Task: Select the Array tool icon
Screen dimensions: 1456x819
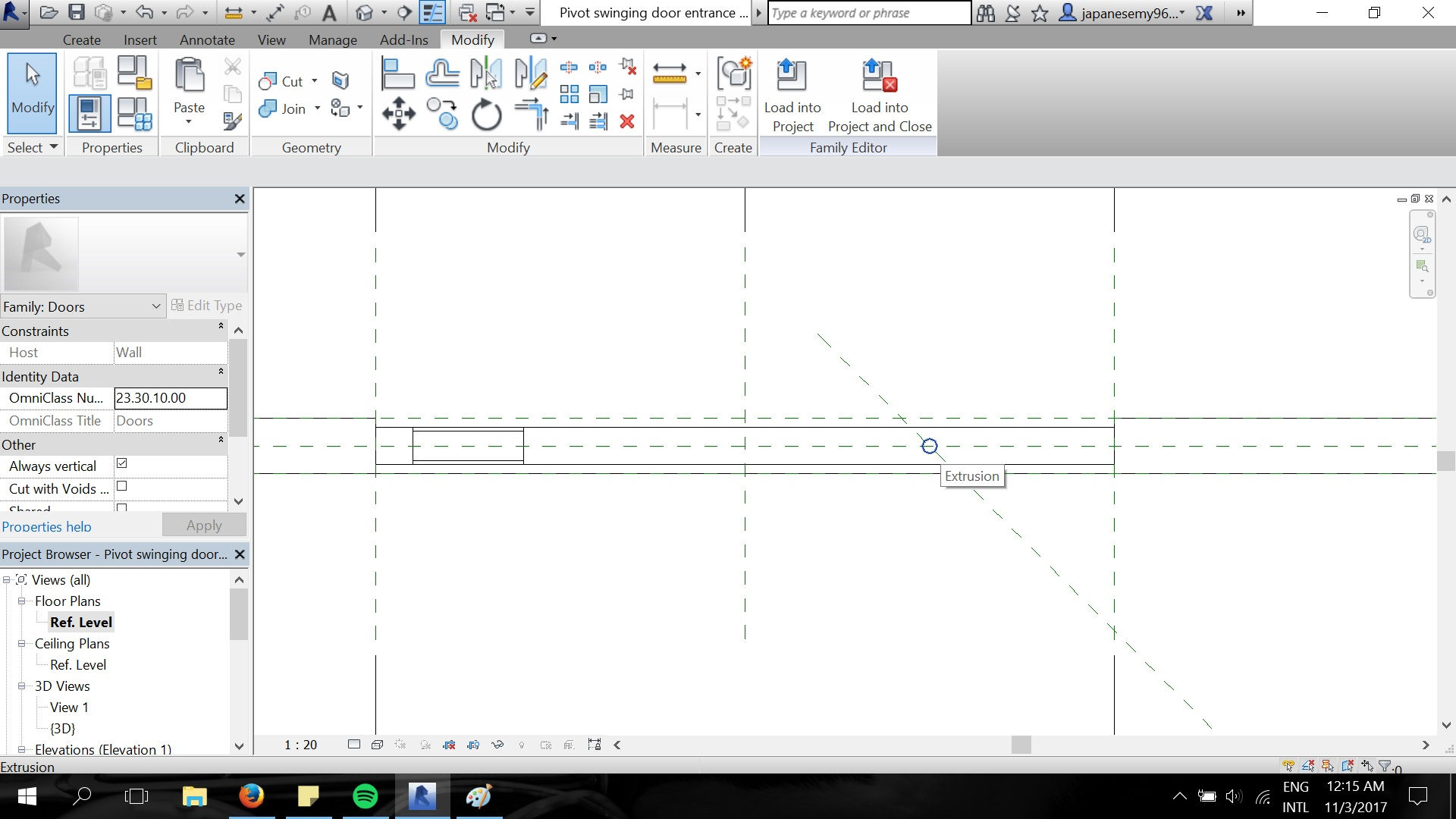Action: point(570,94)
